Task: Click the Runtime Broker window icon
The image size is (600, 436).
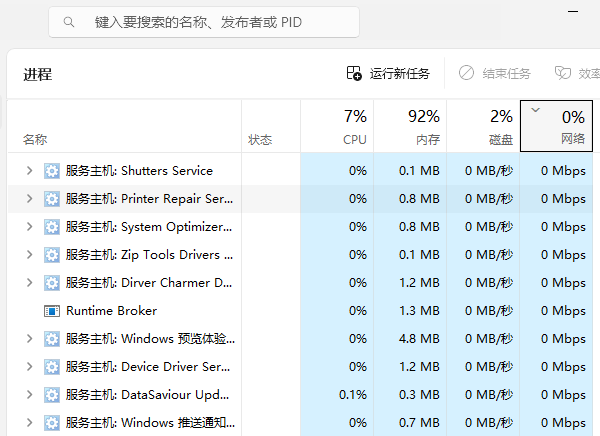Action: (x=52, y=311)
